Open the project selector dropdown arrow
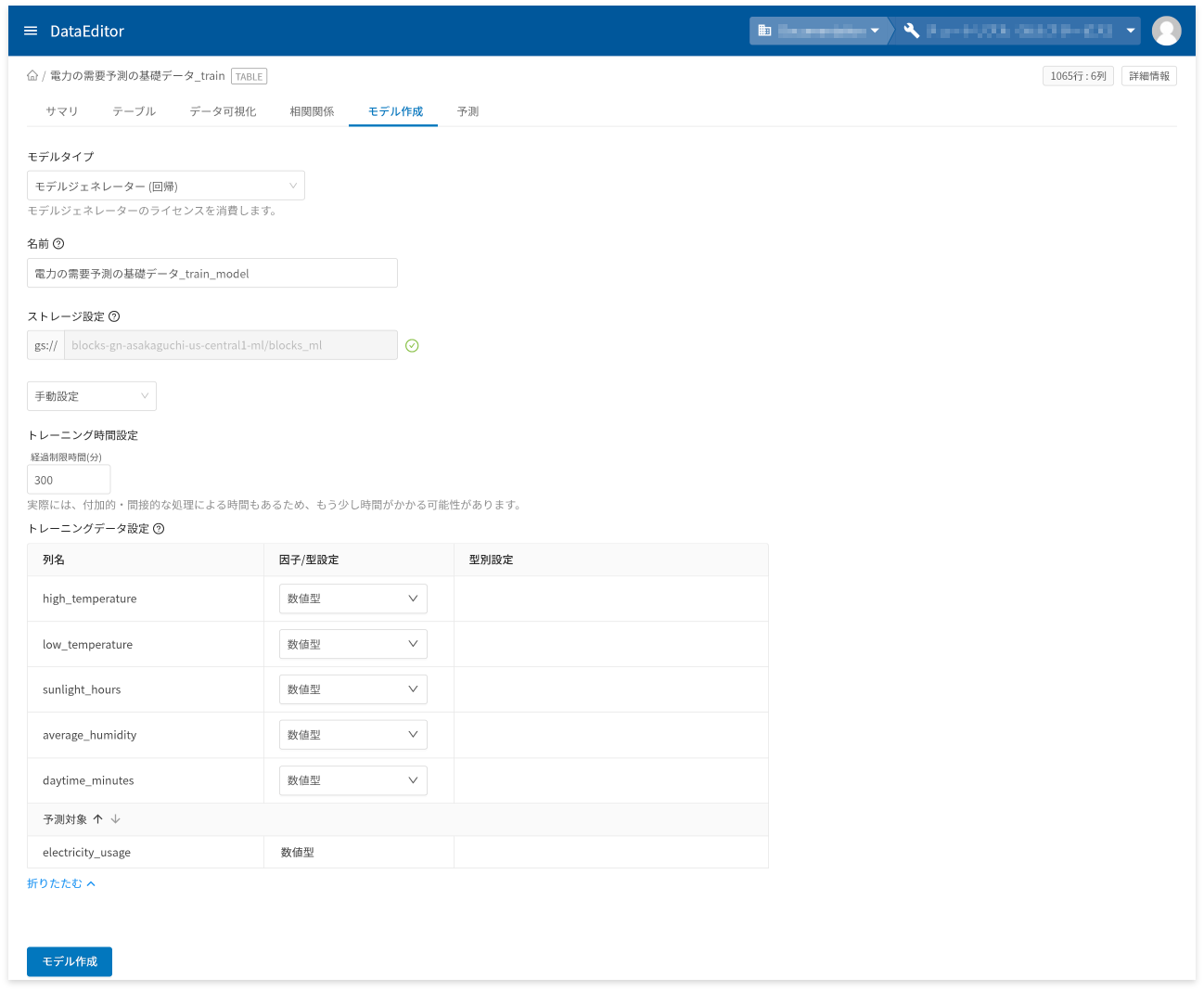Screen dimensions: 1204x991 1131,31
